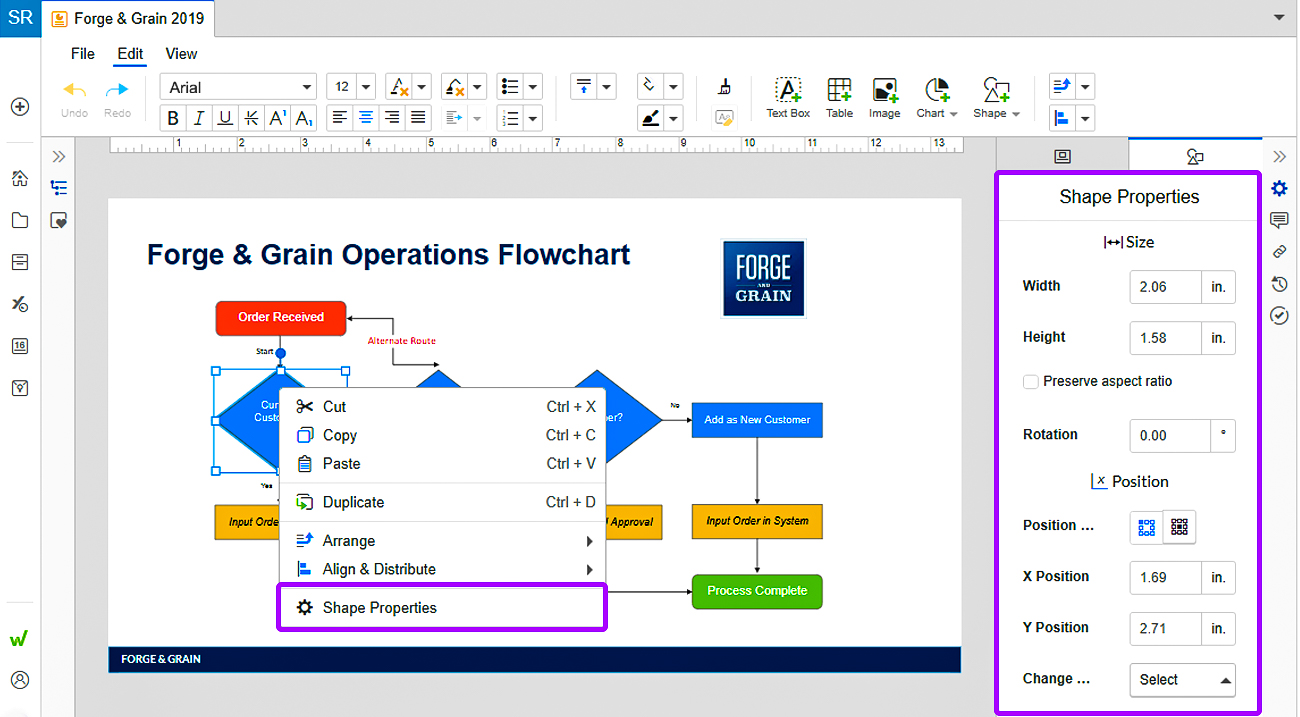Open the comments icon in right rail
This screenshot has width=1300, height=717.
pyautogui.click(x=1279, y=220)
